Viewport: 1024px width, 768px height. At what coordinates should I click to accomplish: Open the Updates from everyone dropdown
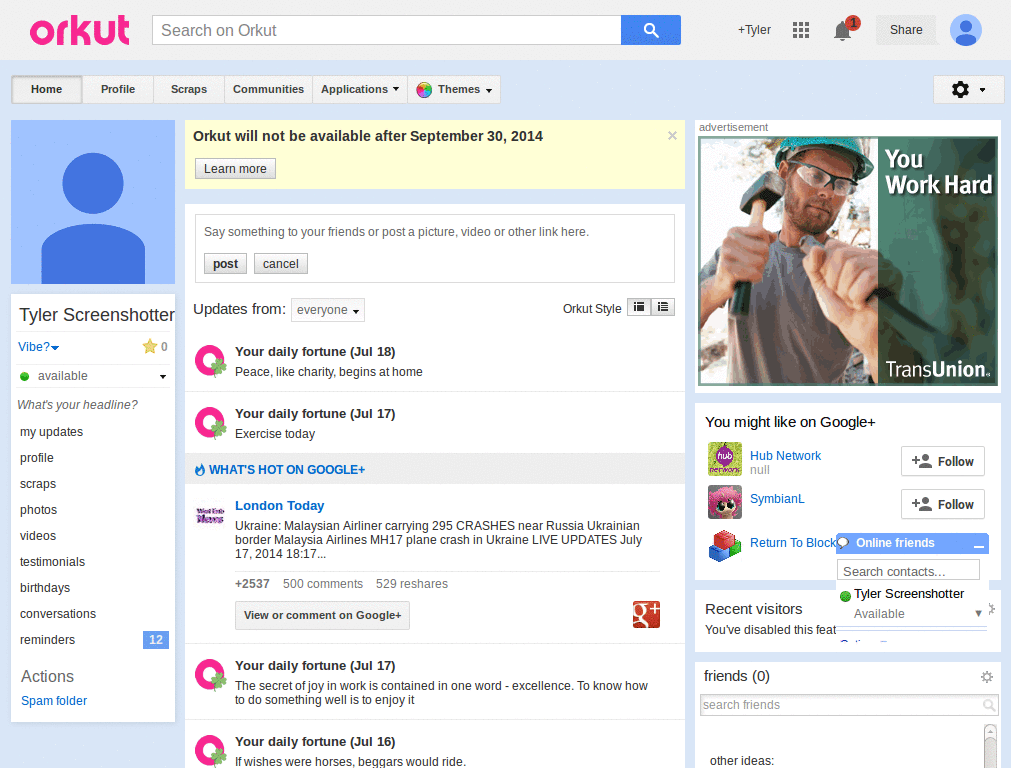[328, 310]
